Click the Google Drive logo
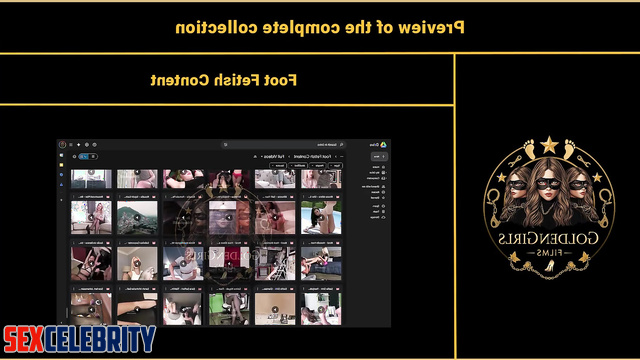The height and width of the screenshot is (360, 640). 383,144
